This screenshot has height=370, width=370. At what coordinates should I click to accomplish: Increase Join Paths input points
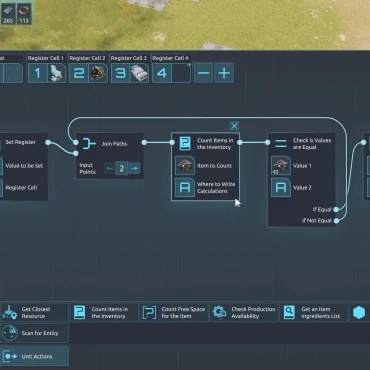tap(134, 168)
